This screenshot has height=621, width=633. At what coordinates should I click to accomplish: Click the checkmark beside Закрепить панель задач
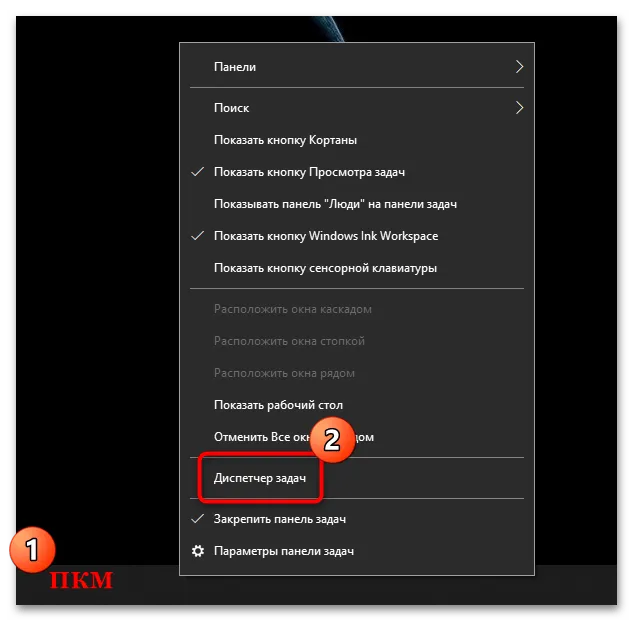click(x=197, y=519)
